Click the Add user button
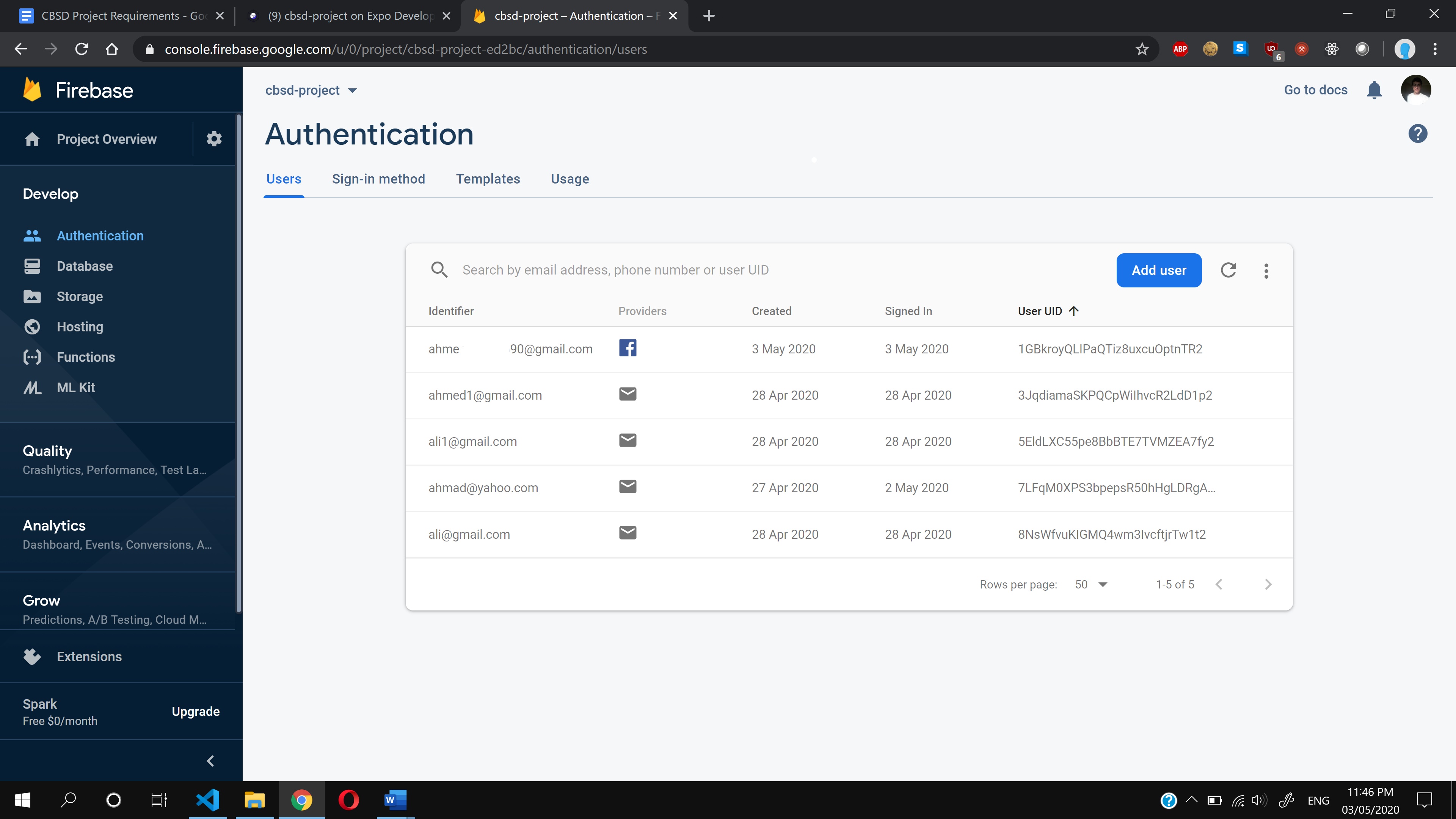This screenshot has height=819, width=1456. (x=1158, y=270)
